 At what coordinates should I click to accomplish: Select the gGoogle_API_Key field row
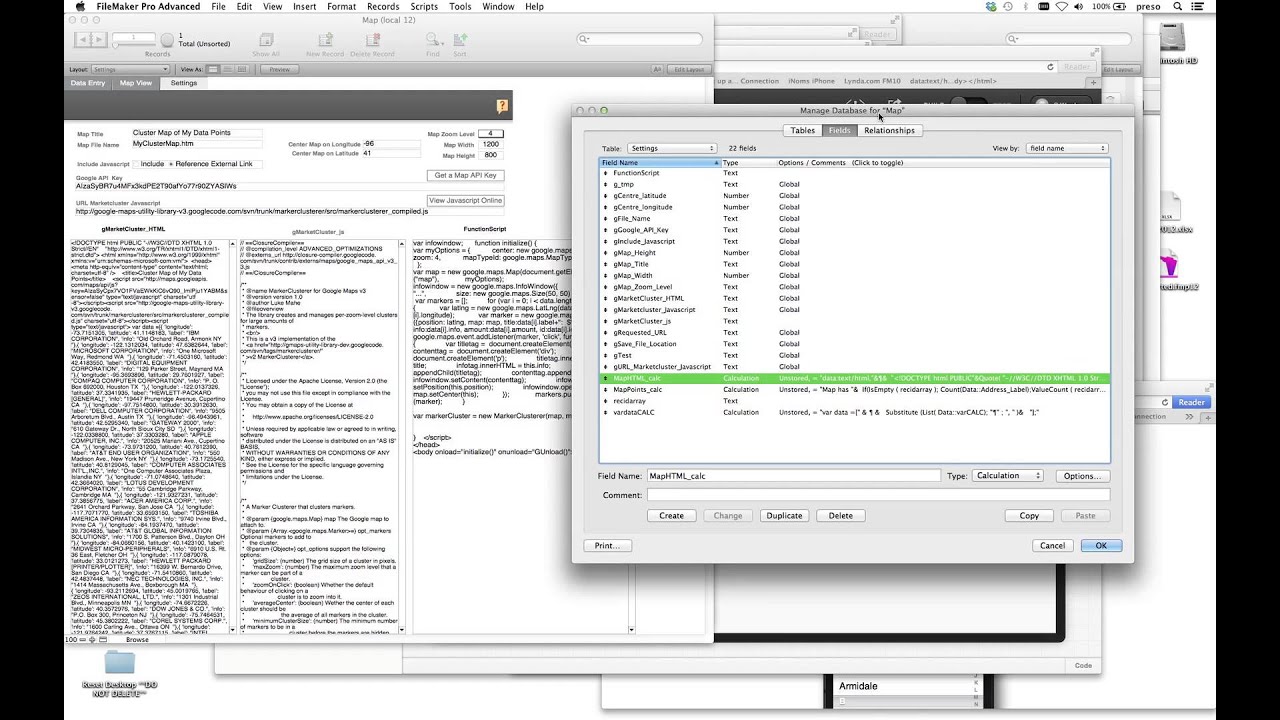[x=855, y=230]
